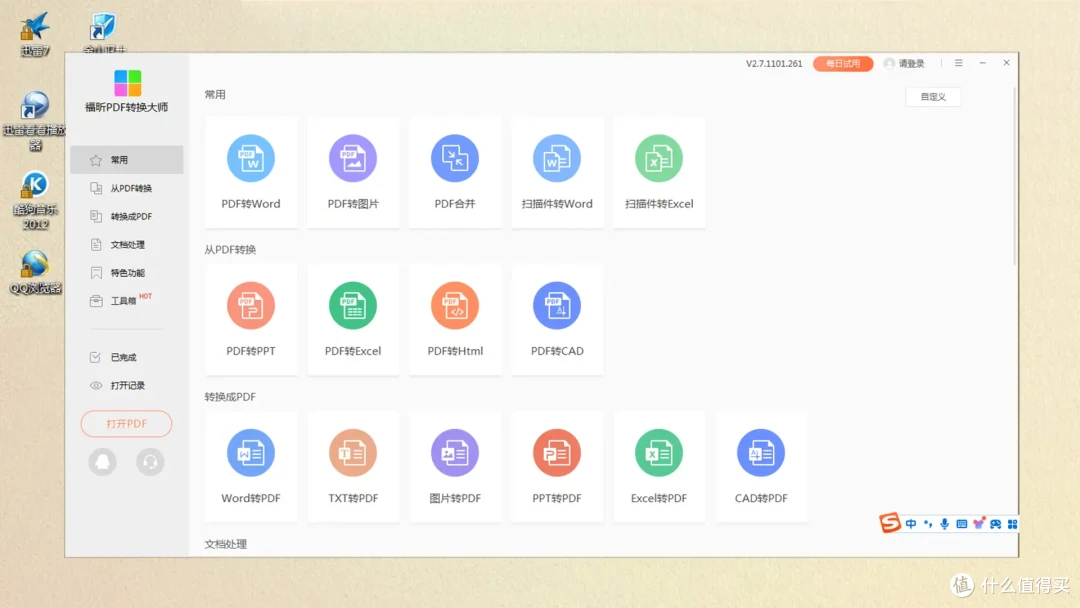Select the Excel转PDF converter

[x=658, y=467]
